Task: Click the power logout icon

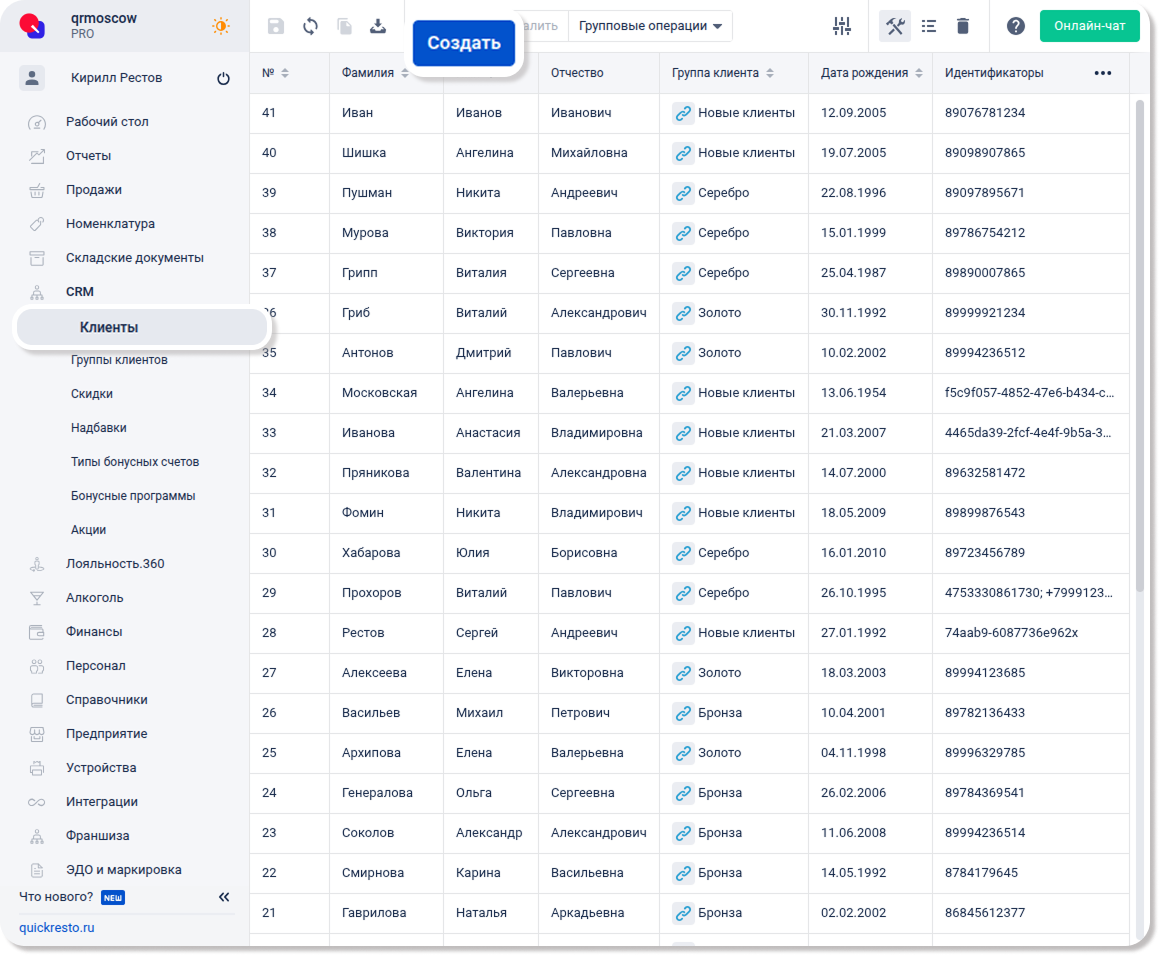Action: pos(223,79)
